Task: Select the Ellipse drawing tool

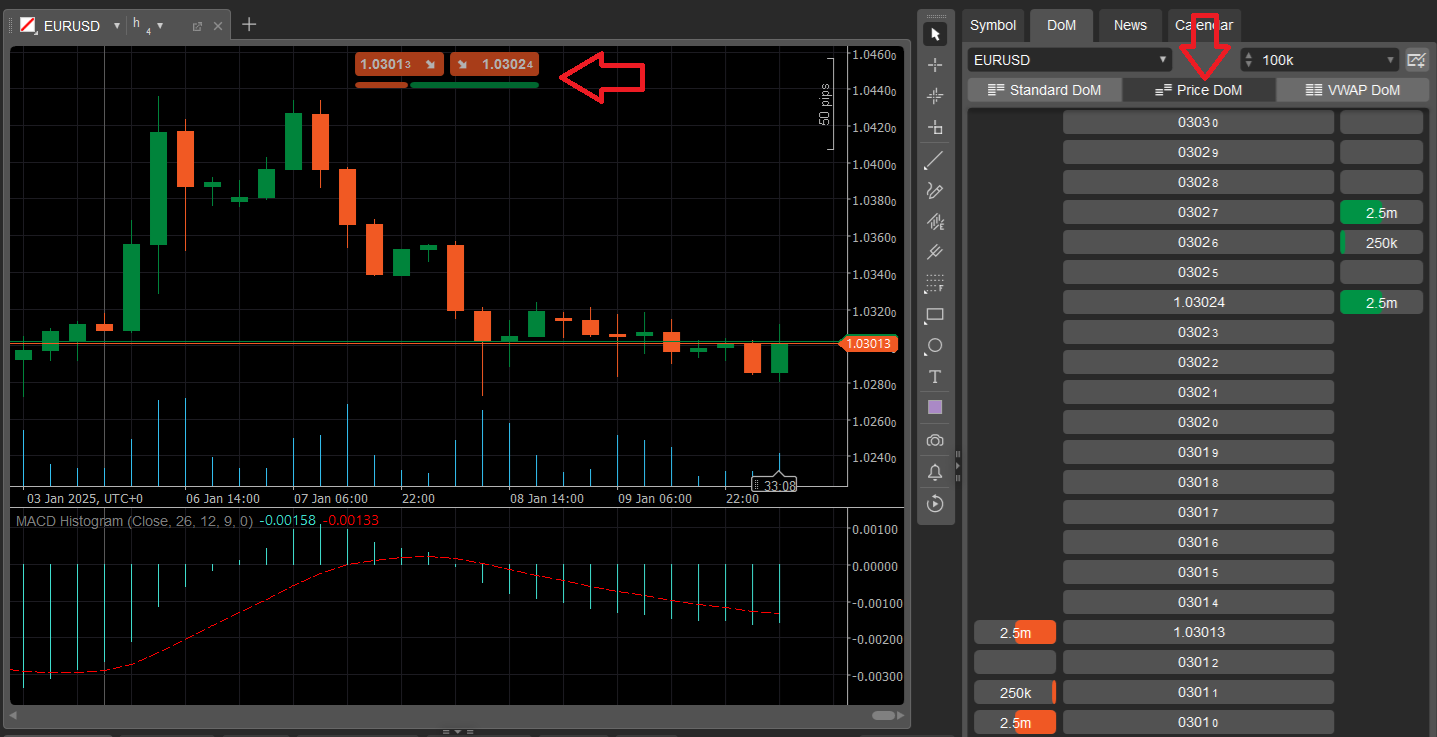Action: pyautogui.click(x=935, y=346)
